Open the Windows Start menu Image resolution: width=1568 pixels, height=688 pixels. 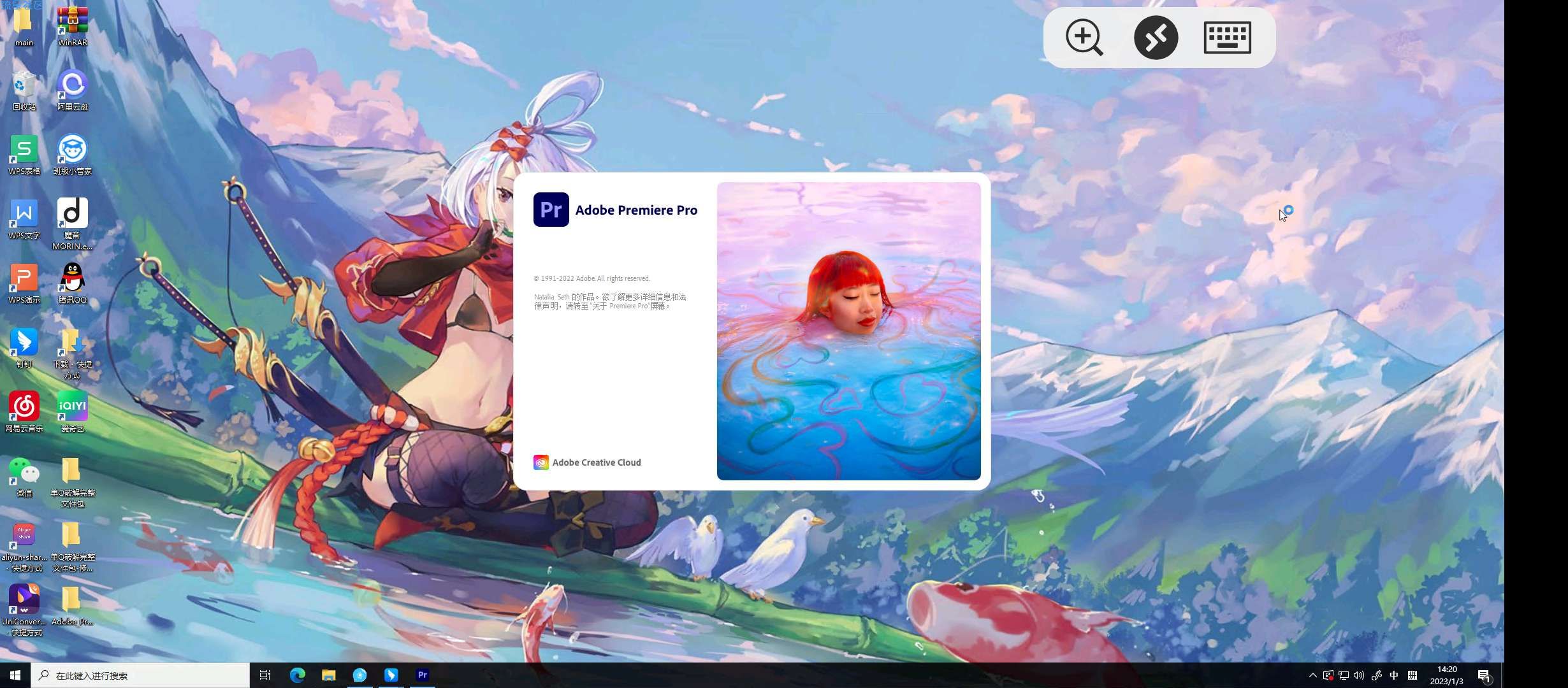(15, 675)
